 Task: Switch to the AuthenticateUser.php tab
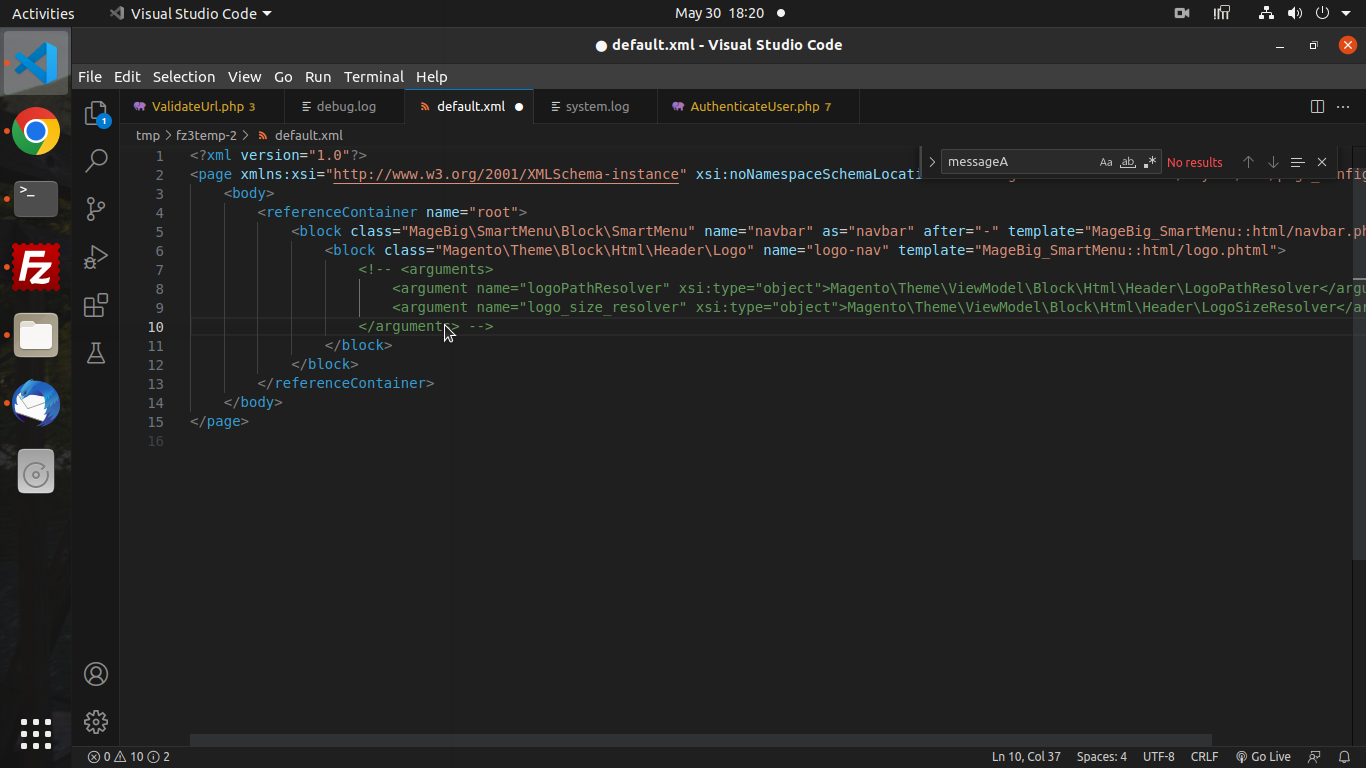pyautogui.click(x=754, y=107)
